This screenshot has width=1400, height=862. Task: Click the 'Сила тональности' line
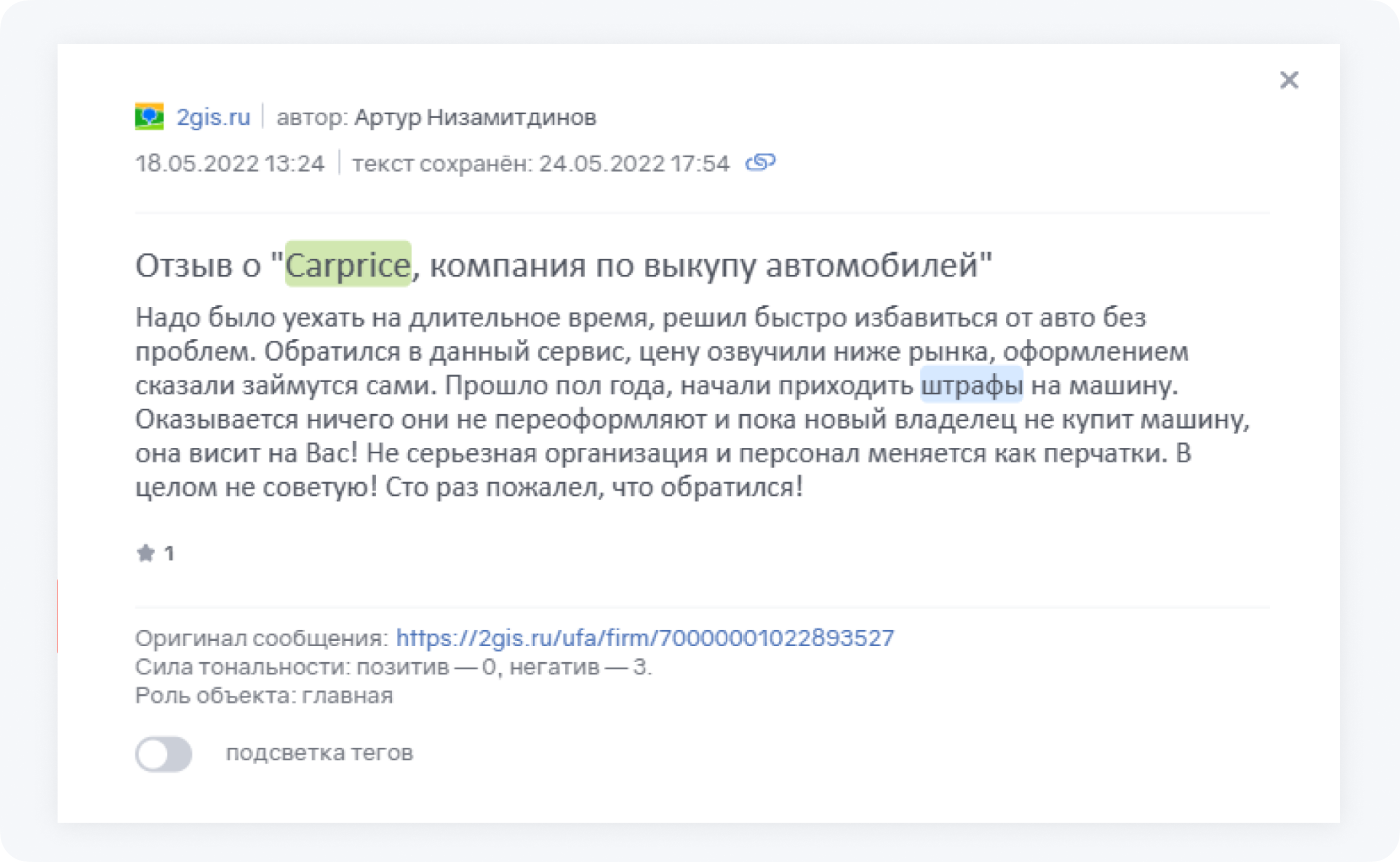tap(393, 667)
